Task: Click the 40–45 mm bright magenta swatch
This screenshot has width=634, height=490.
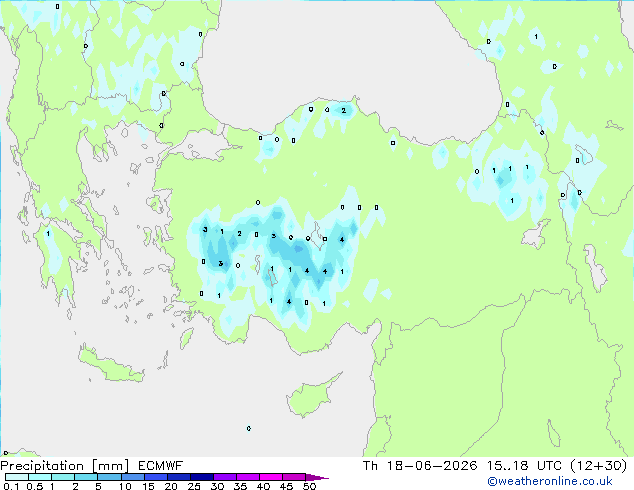Action: pyautogui.click(x=271, y=477)
